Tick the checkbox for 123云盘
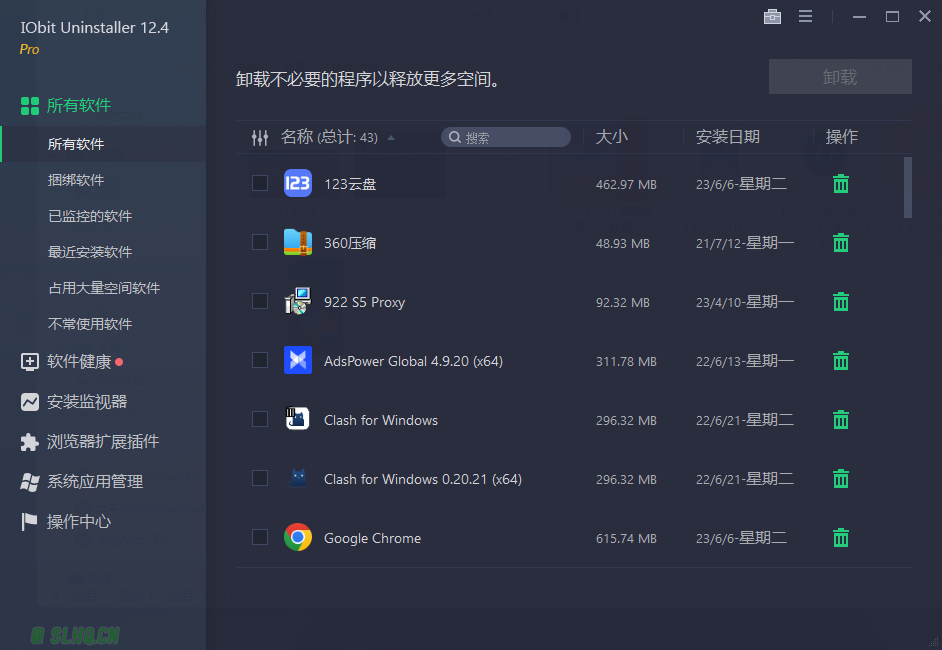This screenshot has height=650, width=942. click(260, 183)
